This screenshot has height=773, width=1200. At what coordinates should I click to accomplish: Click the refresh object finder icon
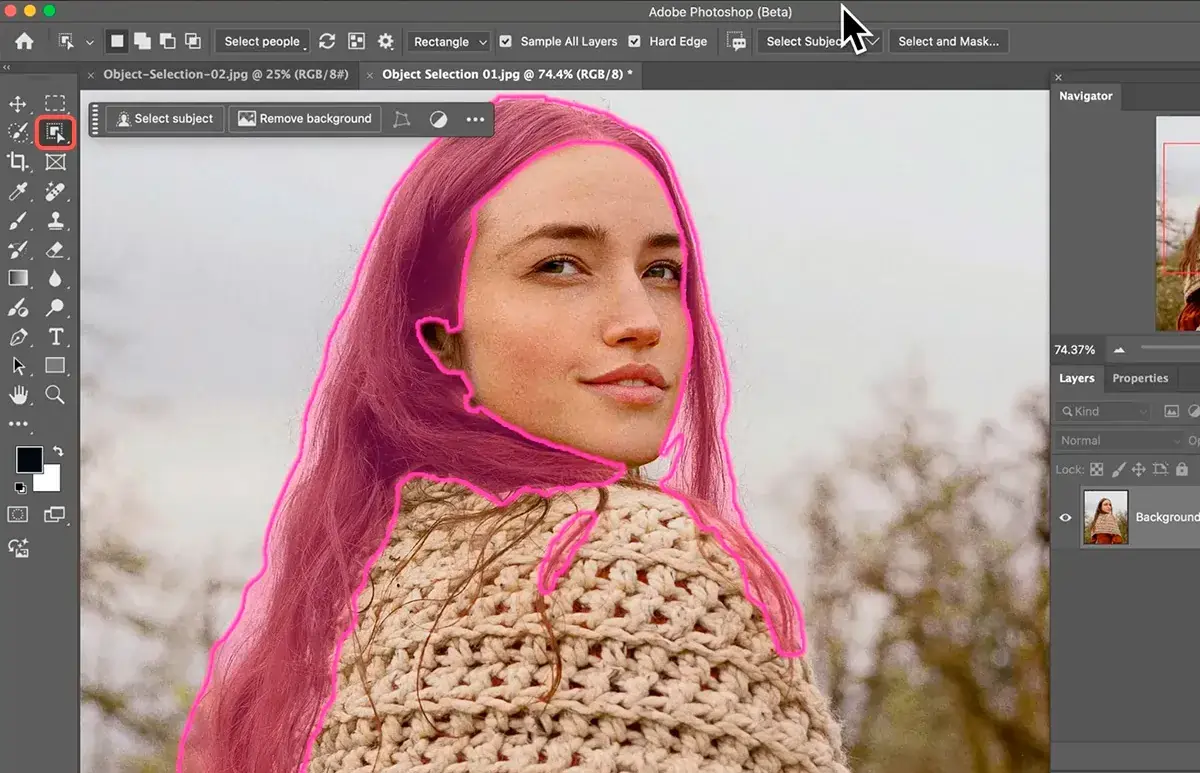(327, 41)
